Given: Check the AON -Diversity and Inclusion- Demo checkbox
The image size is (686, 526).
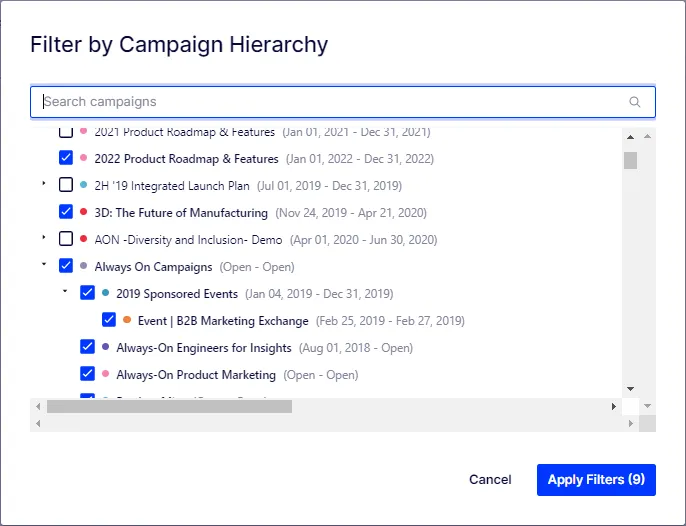Looking at the screenshot, I should click(x=66, y=239).
